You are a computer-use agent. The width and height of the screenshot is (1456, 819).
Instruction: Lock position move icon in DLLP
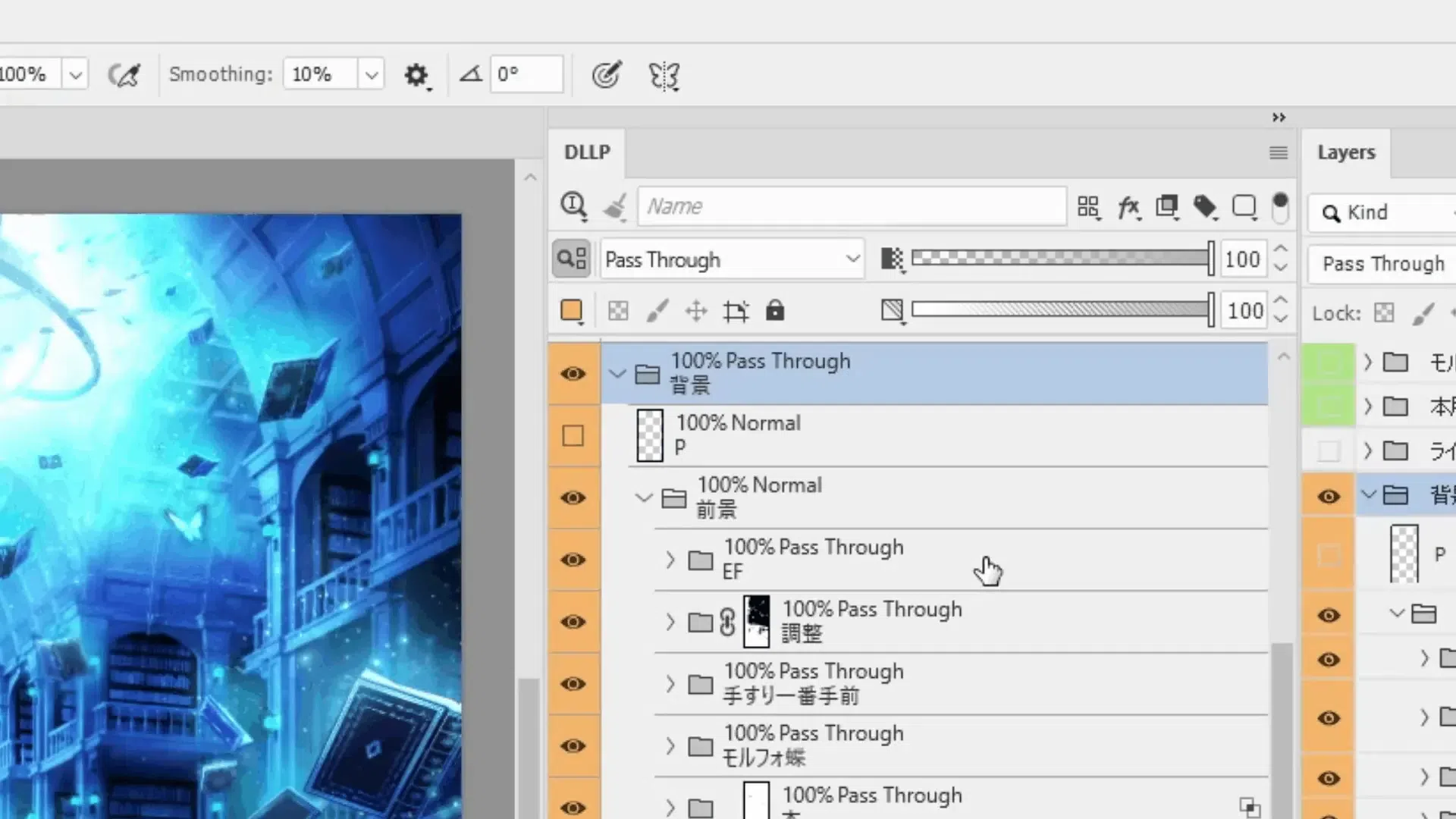(x=696, y=311)
